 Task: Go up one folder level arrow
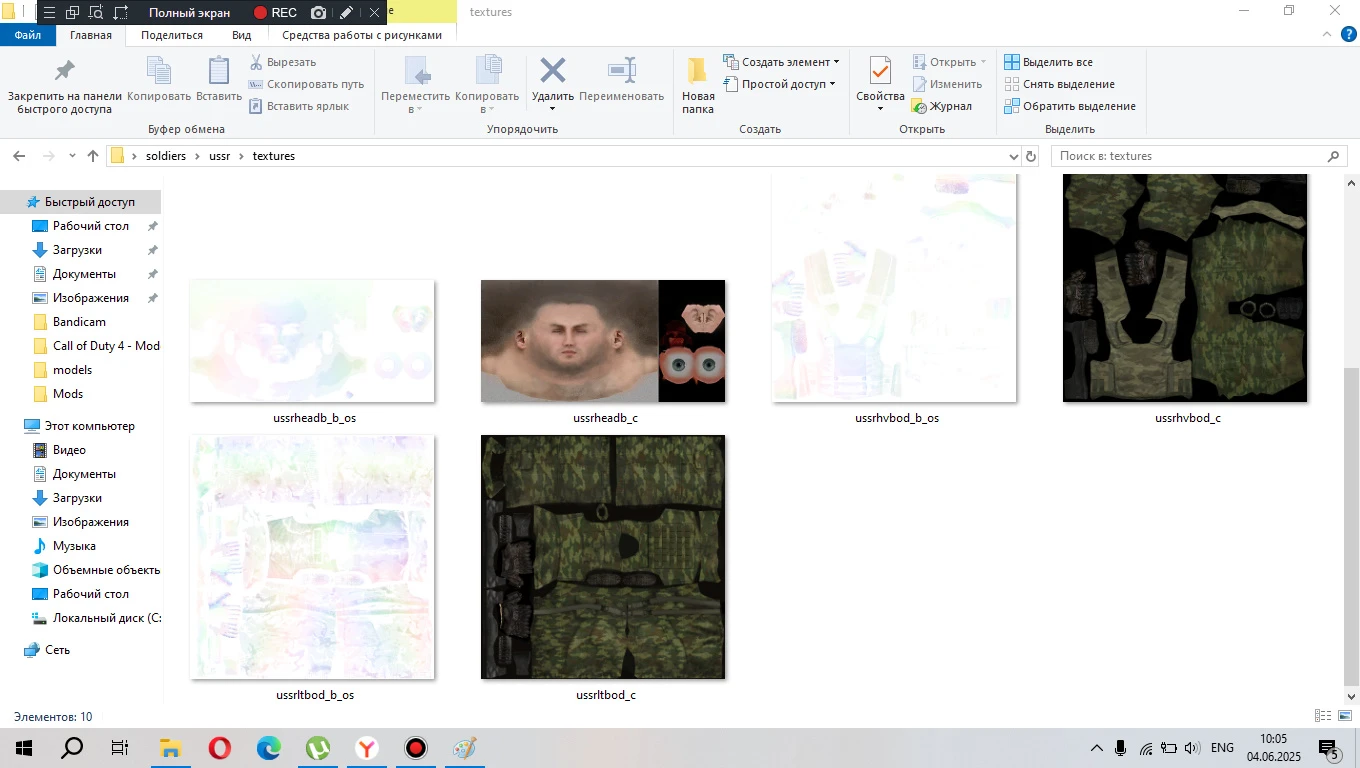93,156
